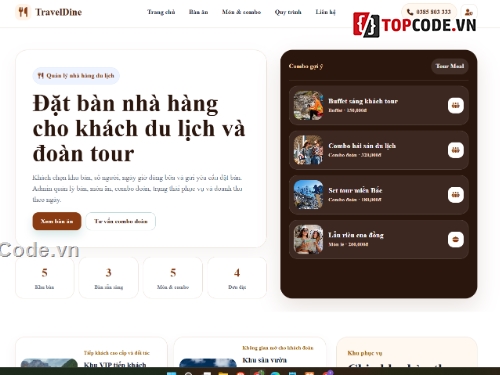Select the Set tour miền Bắc title
The image size is (500, 375).
[355, 190]
